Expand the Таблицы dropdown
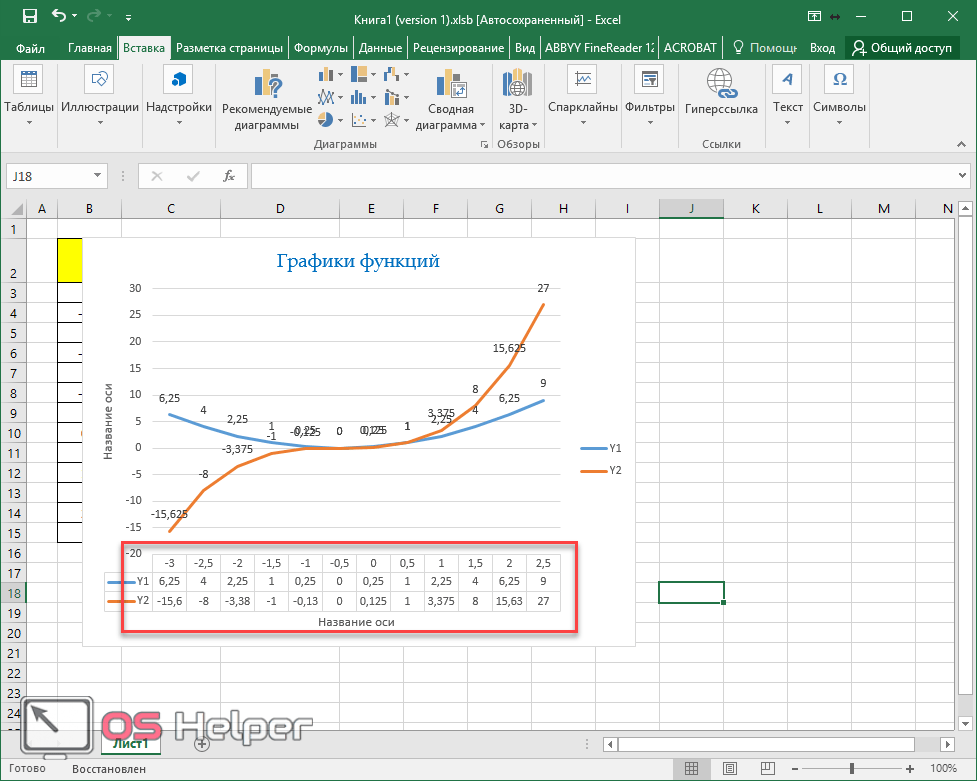Viewport: 977px width, 781px height. tap(29, 123)
